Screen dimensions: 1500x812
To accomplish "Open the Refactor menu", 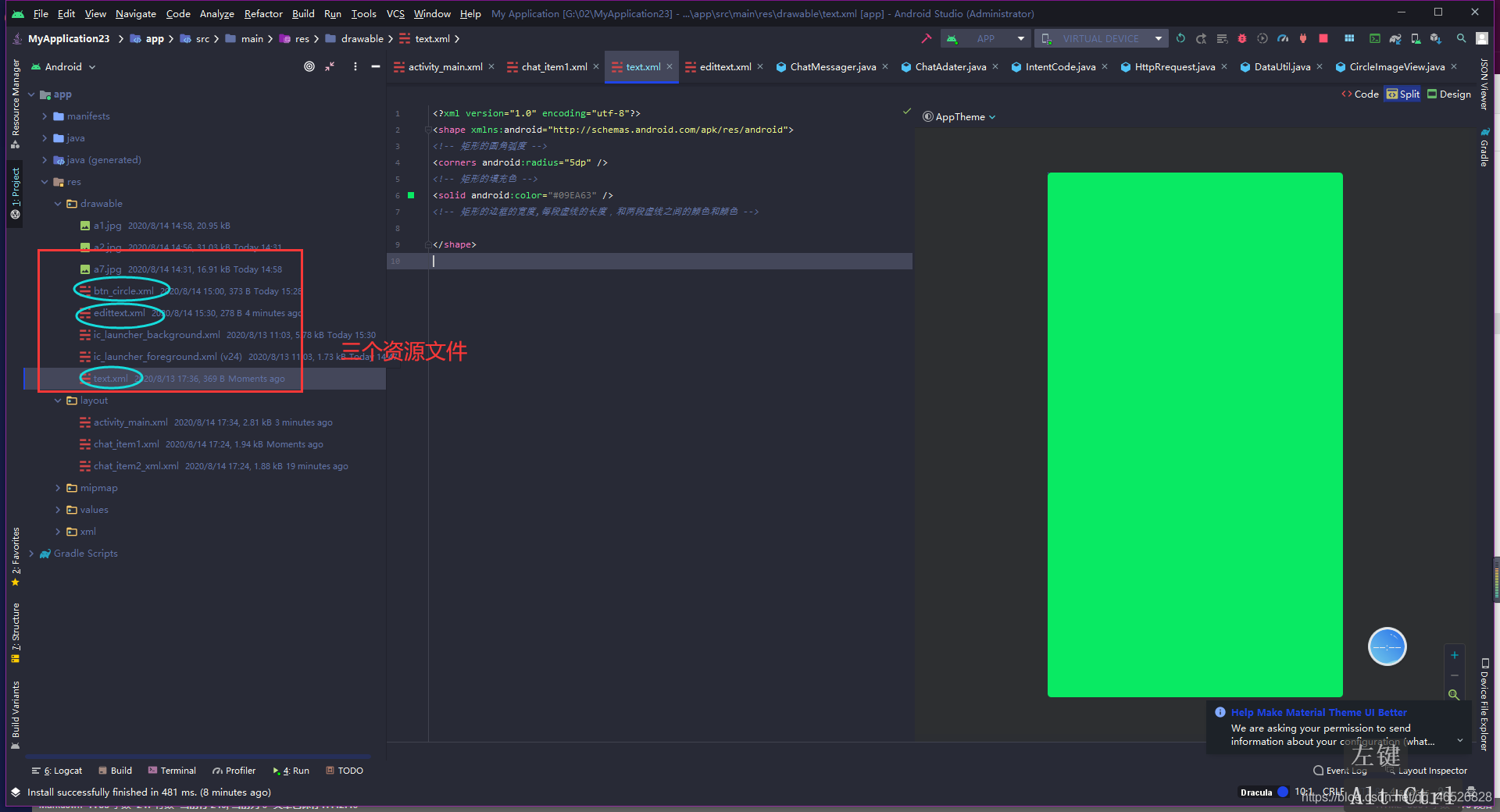I will tap(263, 13).
